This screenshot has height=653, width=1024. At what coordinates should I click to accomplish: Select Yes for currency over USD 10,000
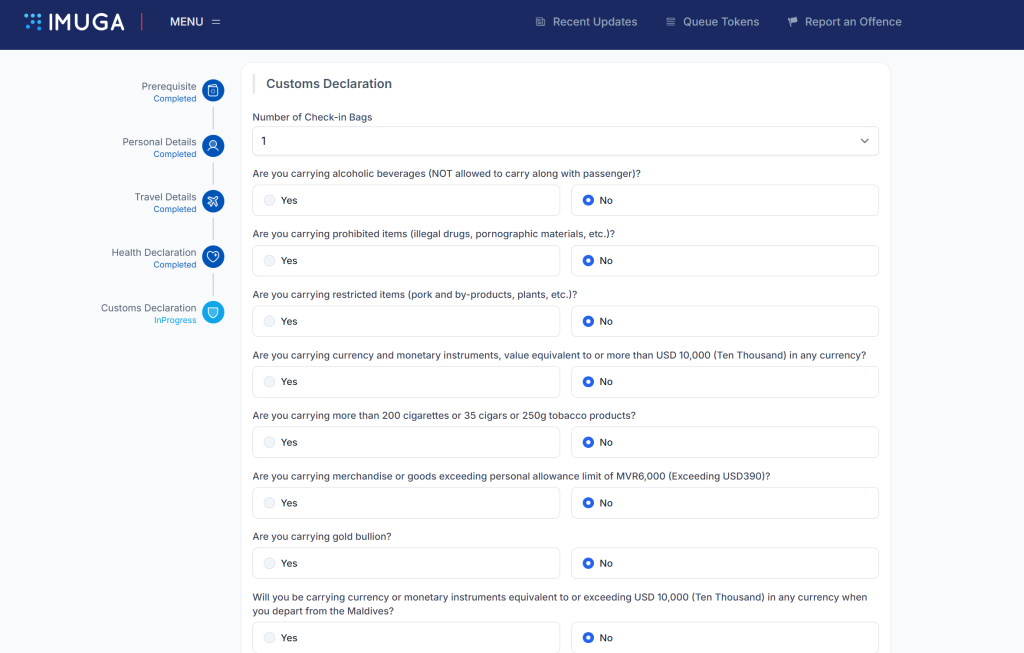pyautogui.click(x=406, y=381)
